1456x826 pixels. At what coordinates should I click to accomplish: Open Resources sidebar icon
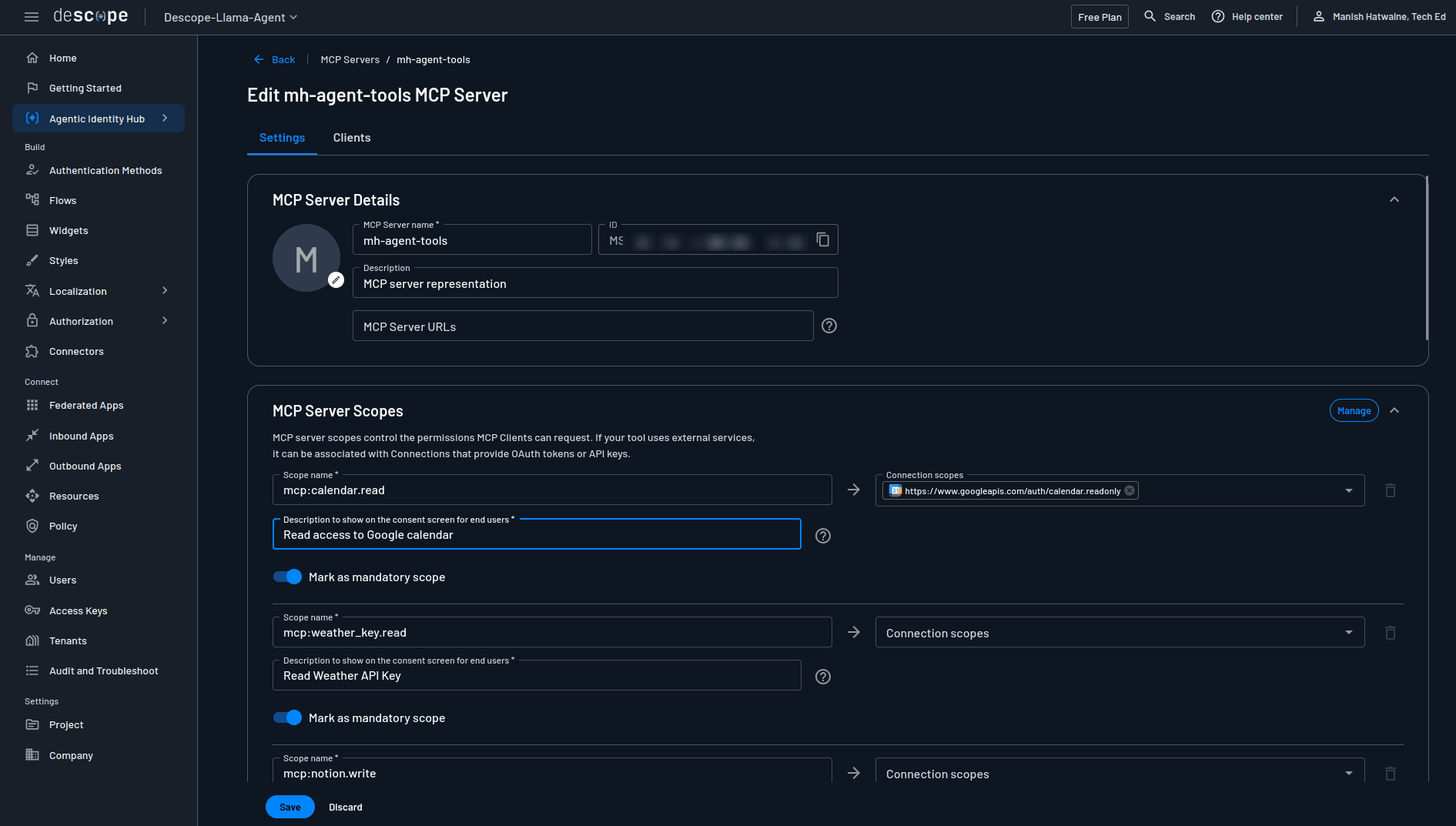pos(32,496)
